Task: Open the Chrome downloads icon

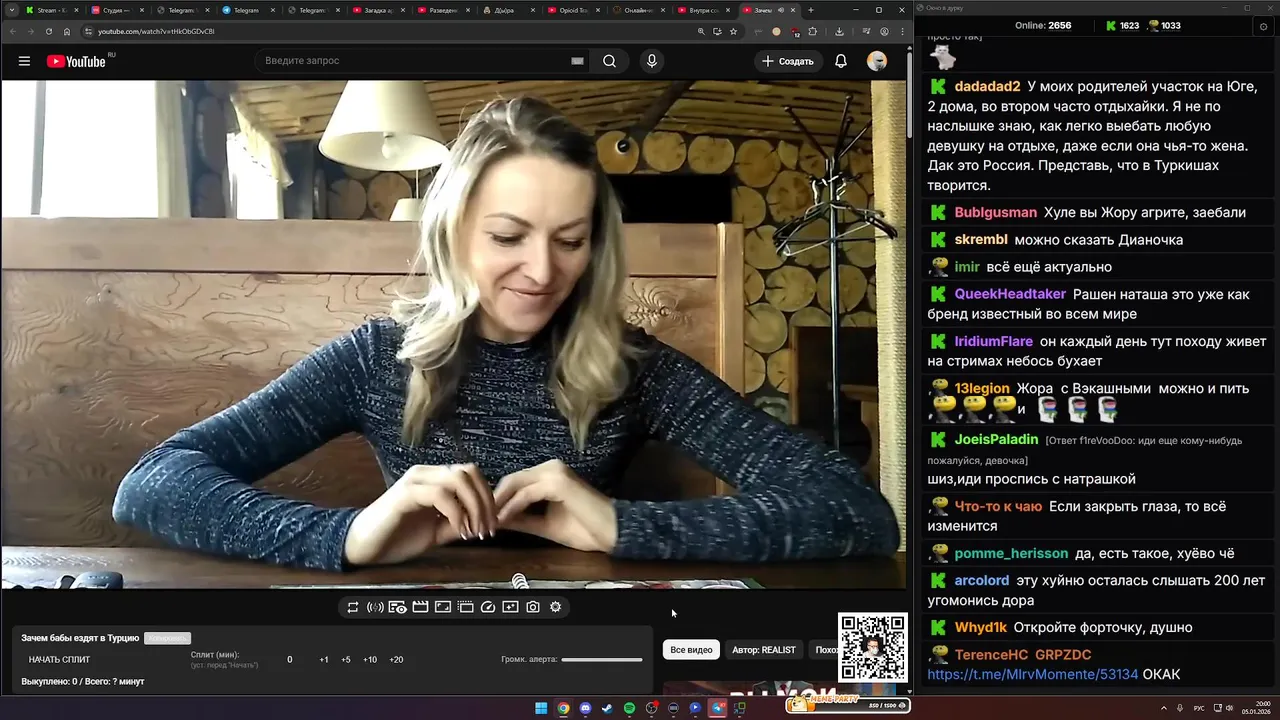Action: (839, 31)
